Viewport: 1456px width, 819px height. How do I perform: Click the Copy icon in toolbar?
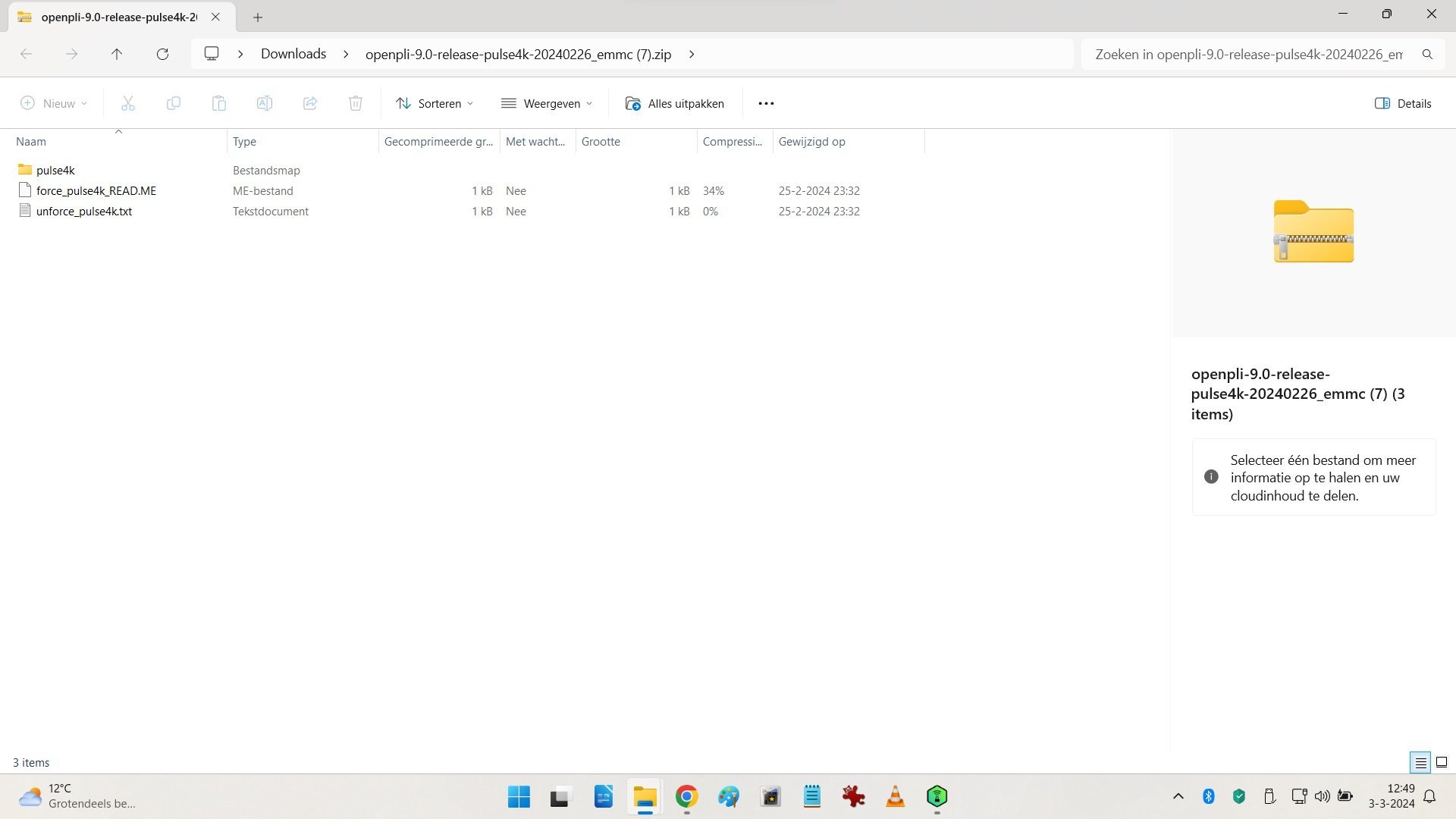pos(174,103)
